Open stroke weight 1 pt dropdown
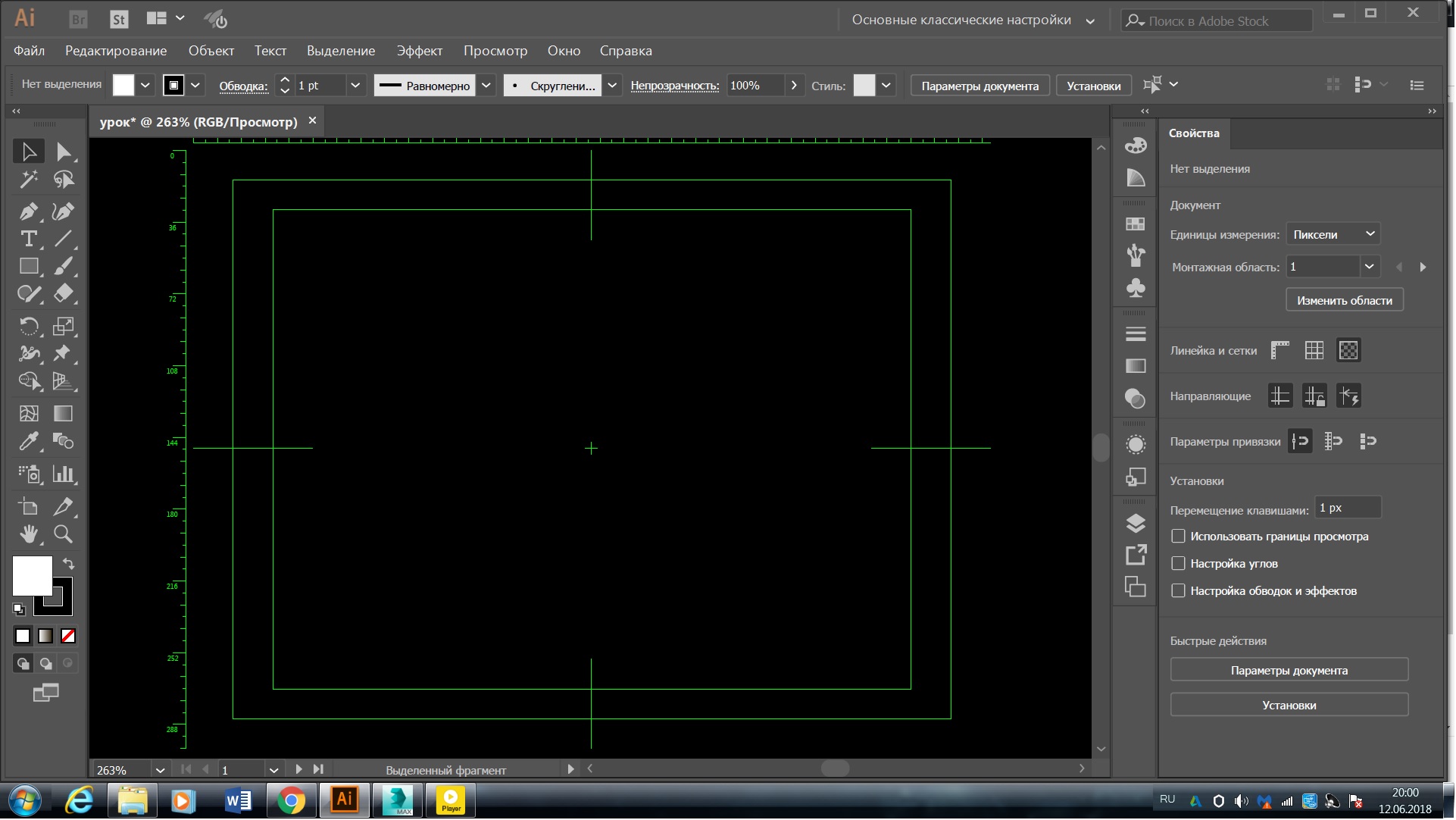Viewport: 1456px width, 820px height. pos(355,86)
